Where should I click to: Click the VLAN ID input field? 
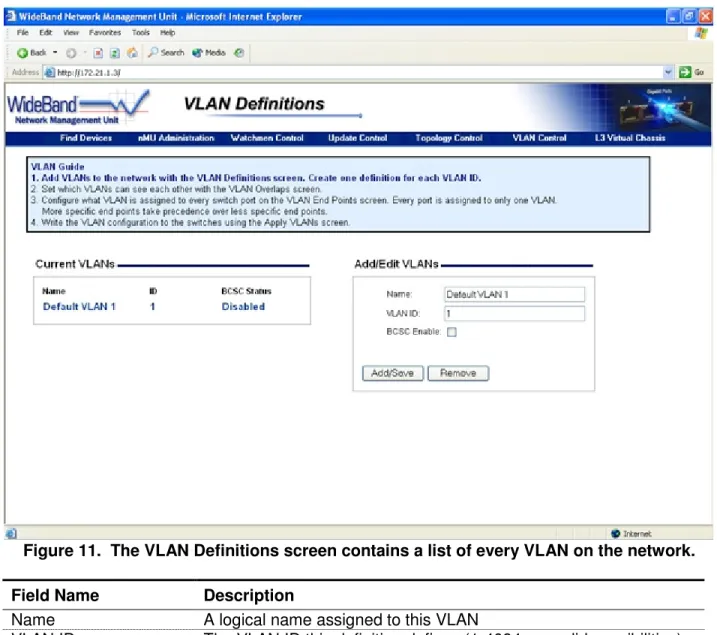pyautogui.click(x=514, y=314)
